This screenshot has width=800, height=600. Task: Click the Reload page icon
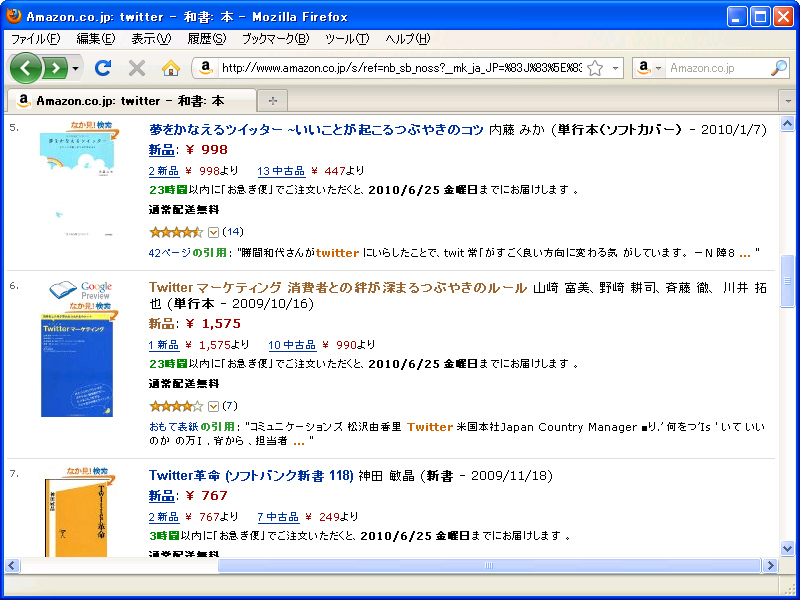pyautogui.click(x=103, y=69)
